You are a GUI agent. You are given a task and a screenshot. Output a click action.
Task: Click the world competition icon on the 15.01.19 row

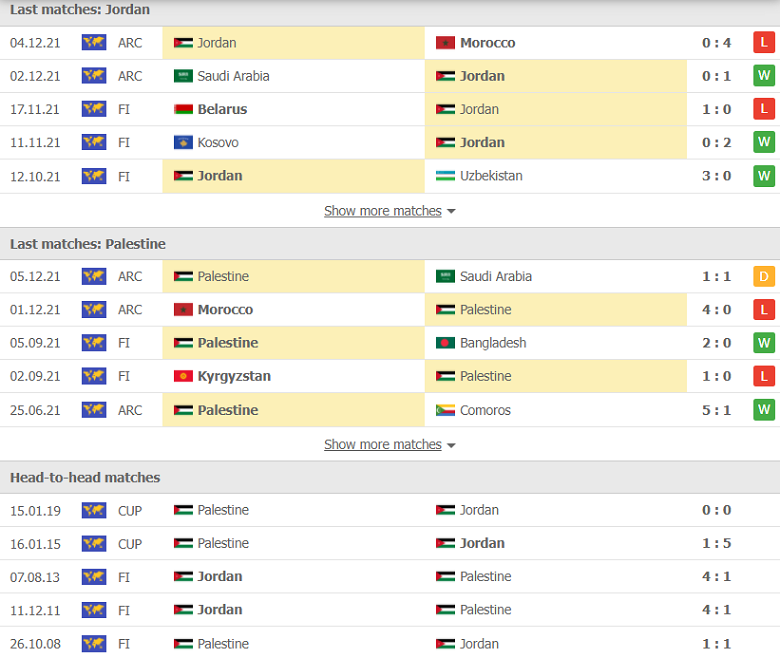[94, 510]
